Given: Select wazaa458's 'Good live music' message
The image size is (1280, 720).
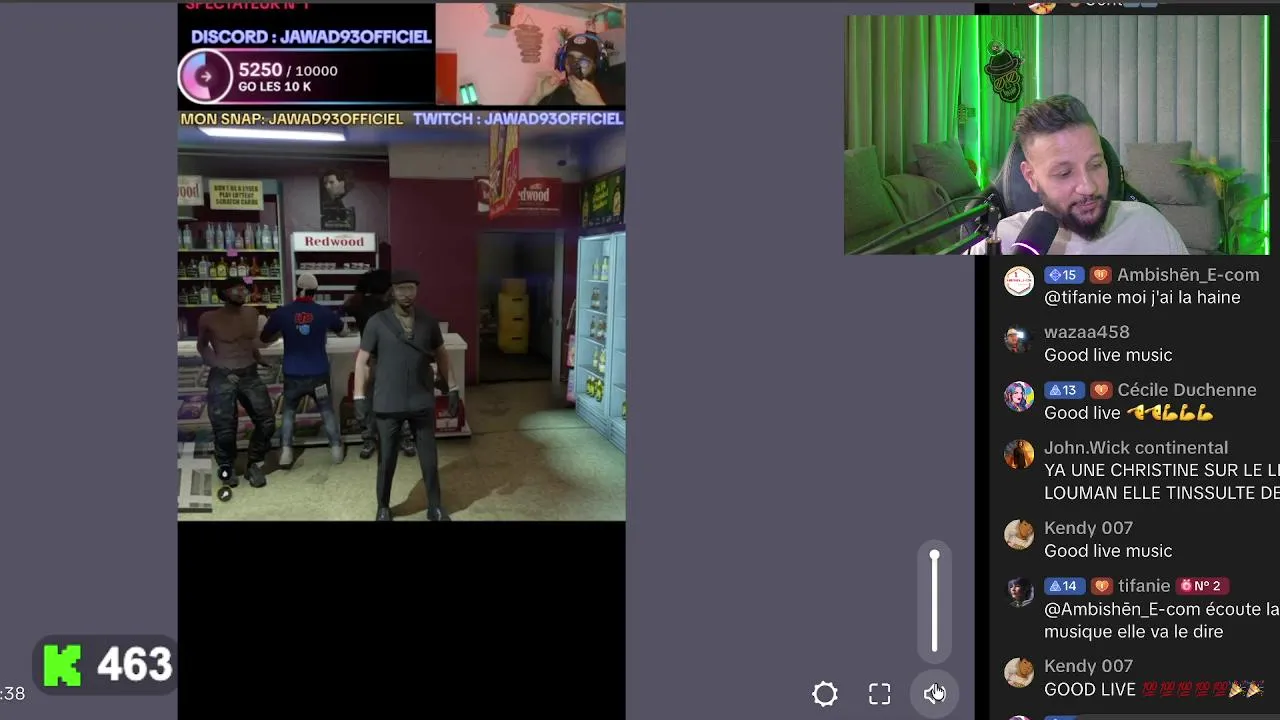Looking at the screenshot, I should click(1108, 355).
